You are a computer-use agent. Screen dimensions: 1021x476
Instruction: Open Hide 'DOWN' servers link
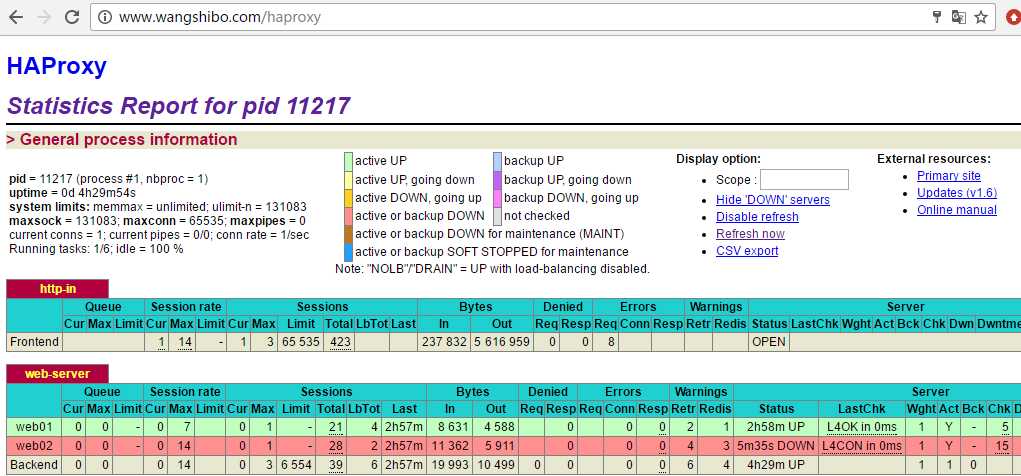(x=773, y=200)
